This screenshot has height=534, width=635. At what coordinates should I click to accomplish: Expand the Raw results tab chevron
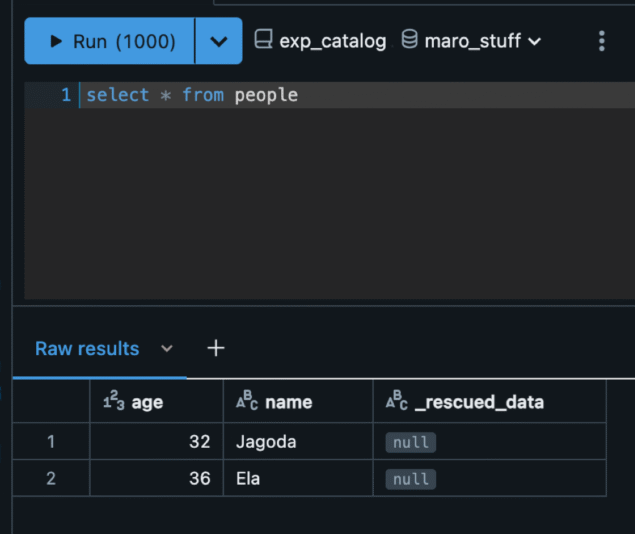click(167, 348)
